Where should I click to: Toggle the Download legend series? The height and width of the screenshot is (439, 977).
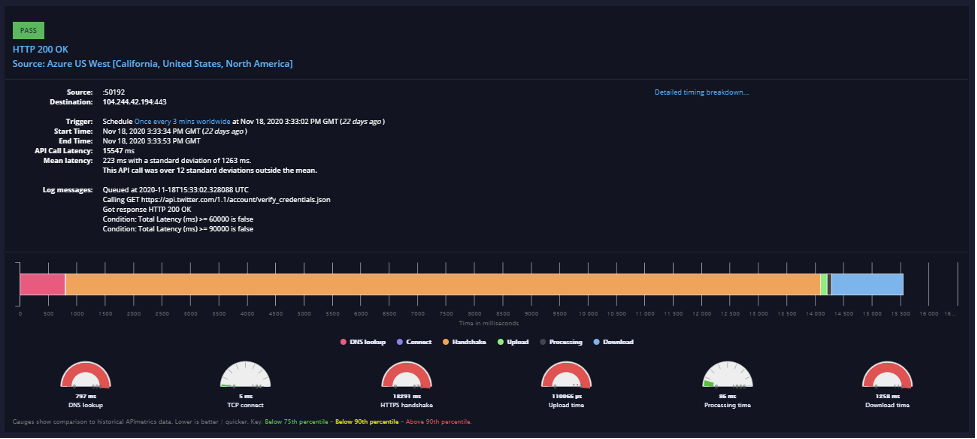(x=613, y=342)
